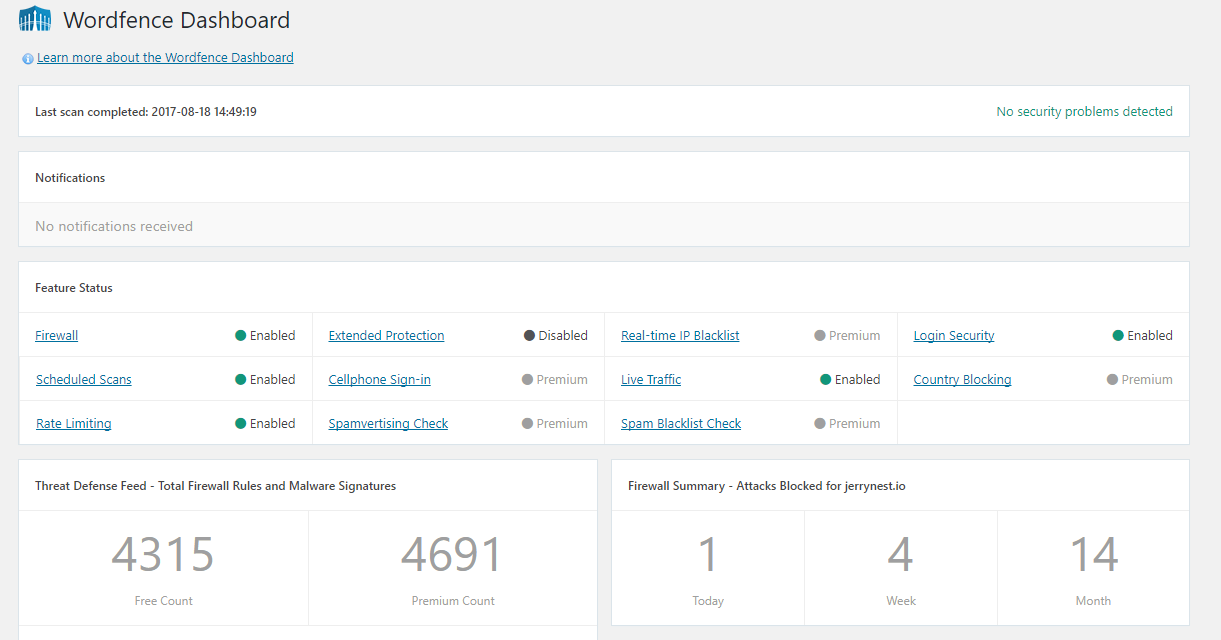
Task: Click the Threat Defense Feed heading
Action: 215,486
